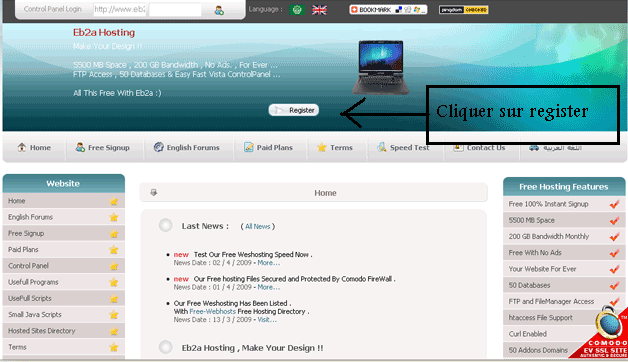The width and height of the screenshot is (628, 362).
Task: Open the All News link
Action: tap(258, 226)
